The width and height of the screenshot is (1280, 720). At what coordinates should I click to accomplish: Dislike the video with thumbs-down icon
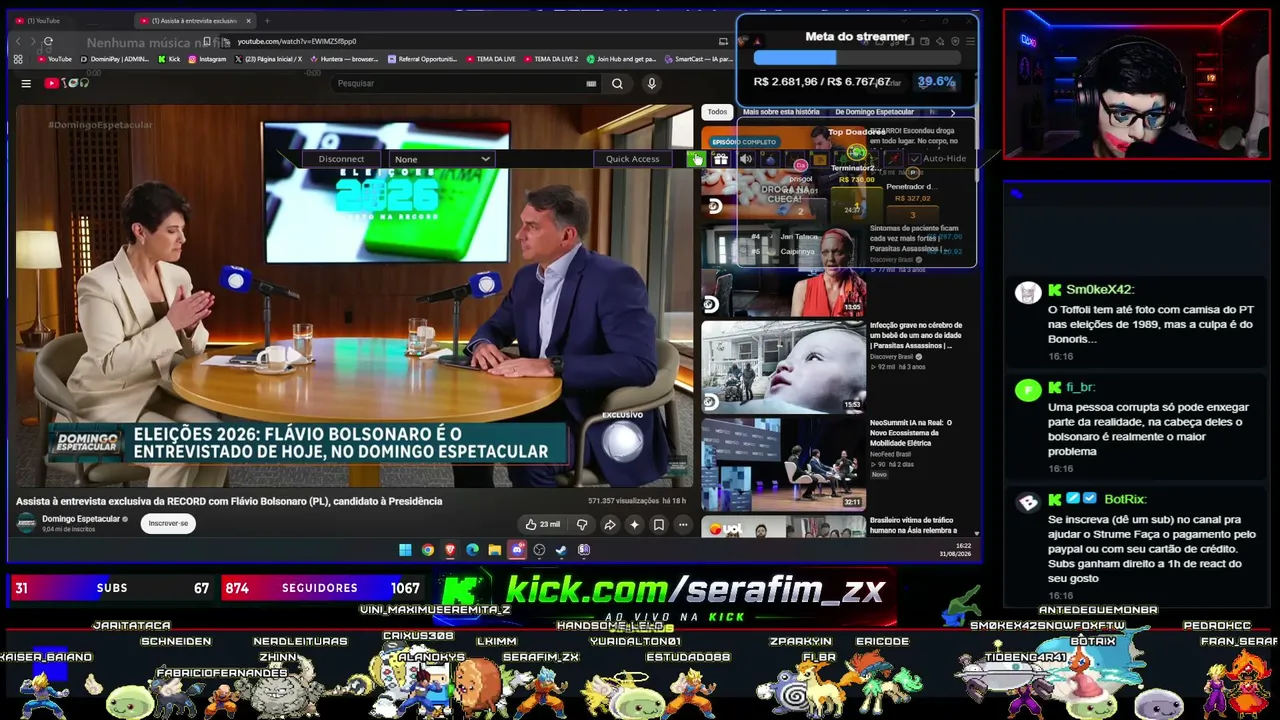582,524
